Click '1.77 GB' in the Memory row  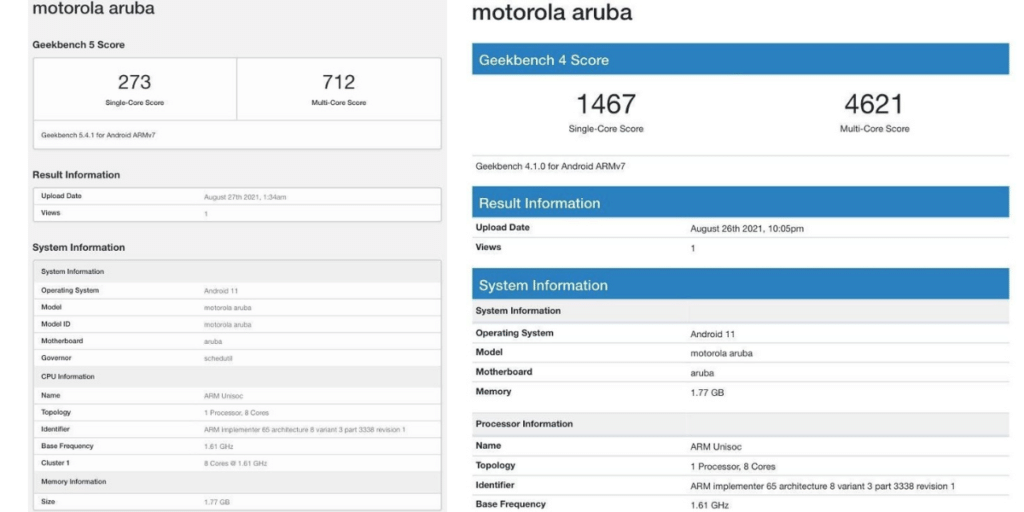click(707, 393)
